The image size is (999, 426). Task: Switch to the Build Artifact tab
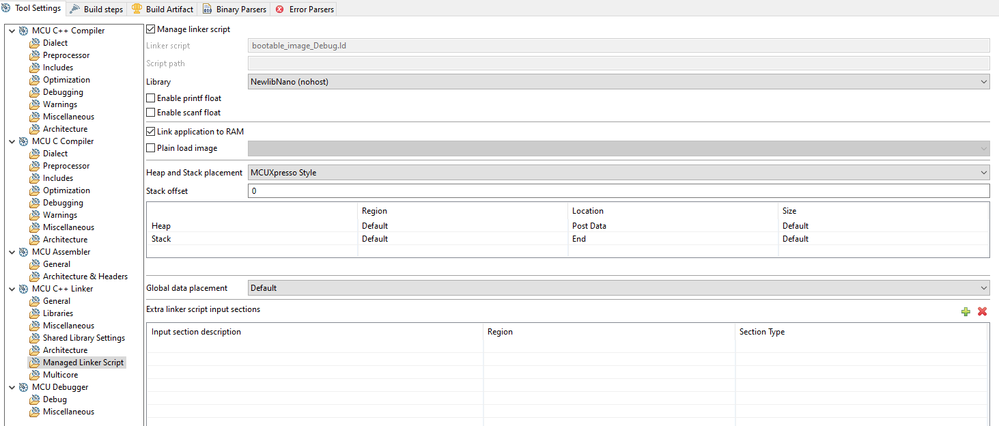(162, 9)
